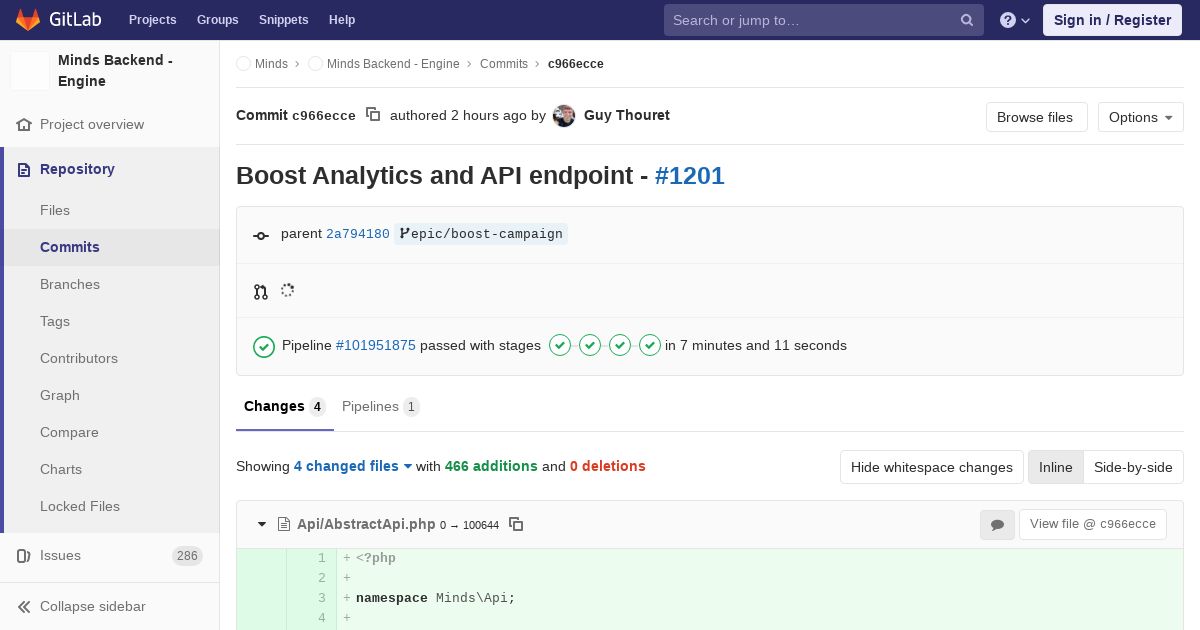Open Pipeline #101951875 link
Image resolution: width=1200 pixels, height=630 pixels.
(376, 345)
